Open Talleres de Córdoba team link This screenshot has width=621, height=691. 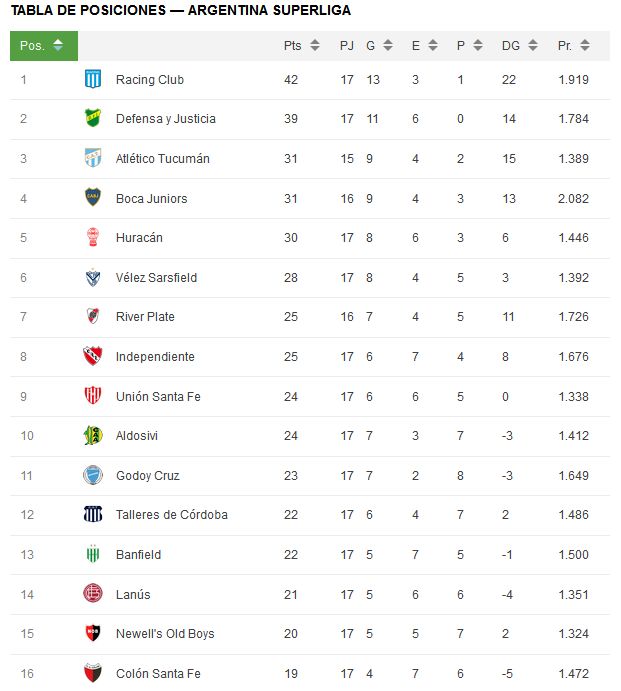172,515
